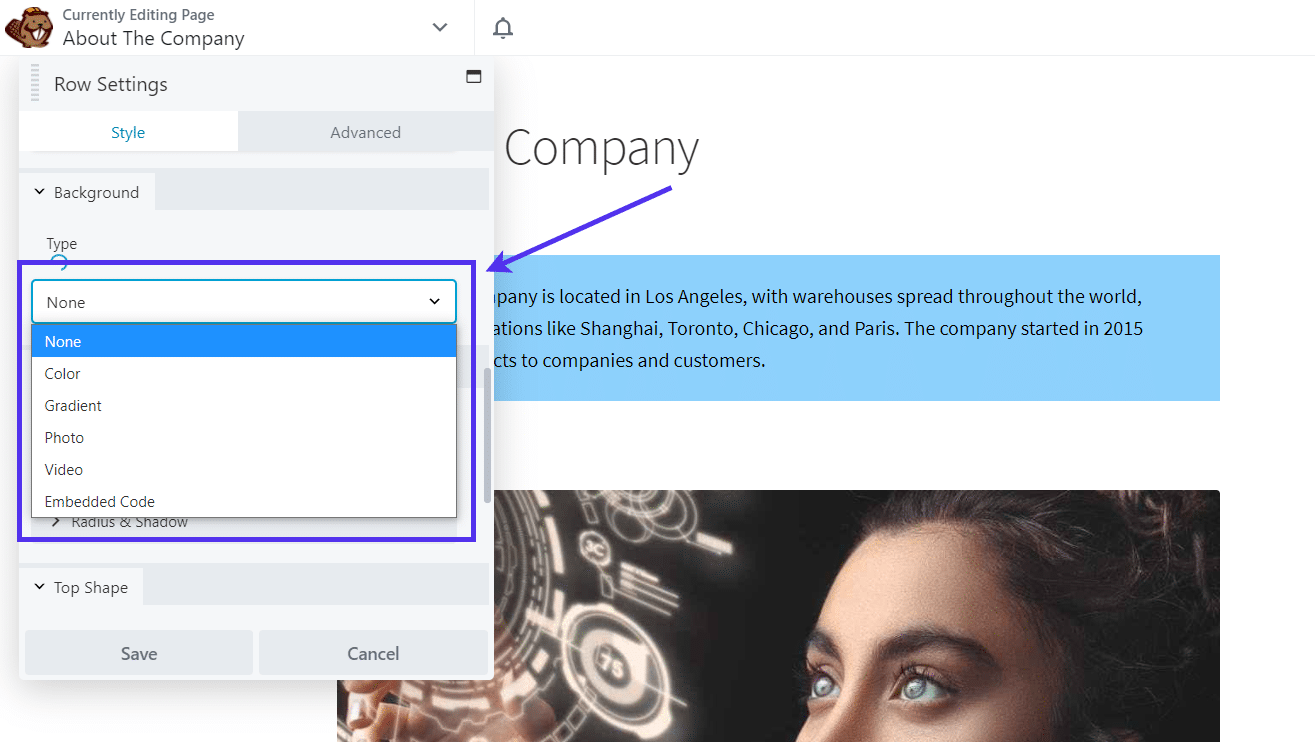Viewport: 1315px width, 742px height.
Task: Collapse the Background section
Action: [96, 191]
